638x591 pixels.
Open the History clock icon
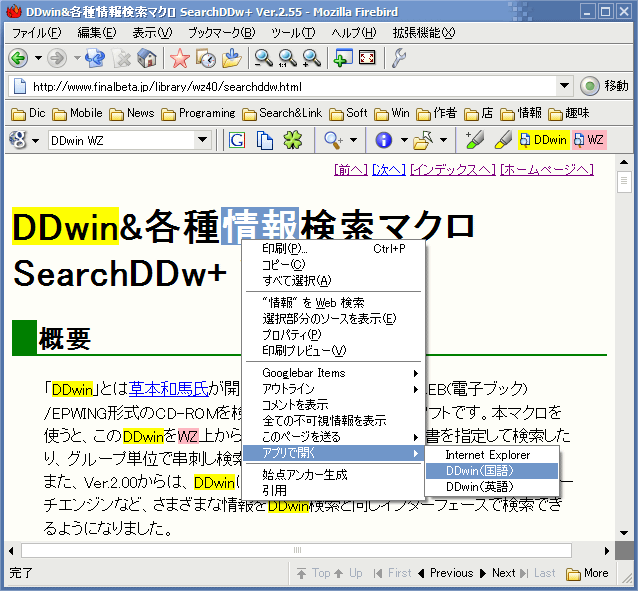coord(206,58)
